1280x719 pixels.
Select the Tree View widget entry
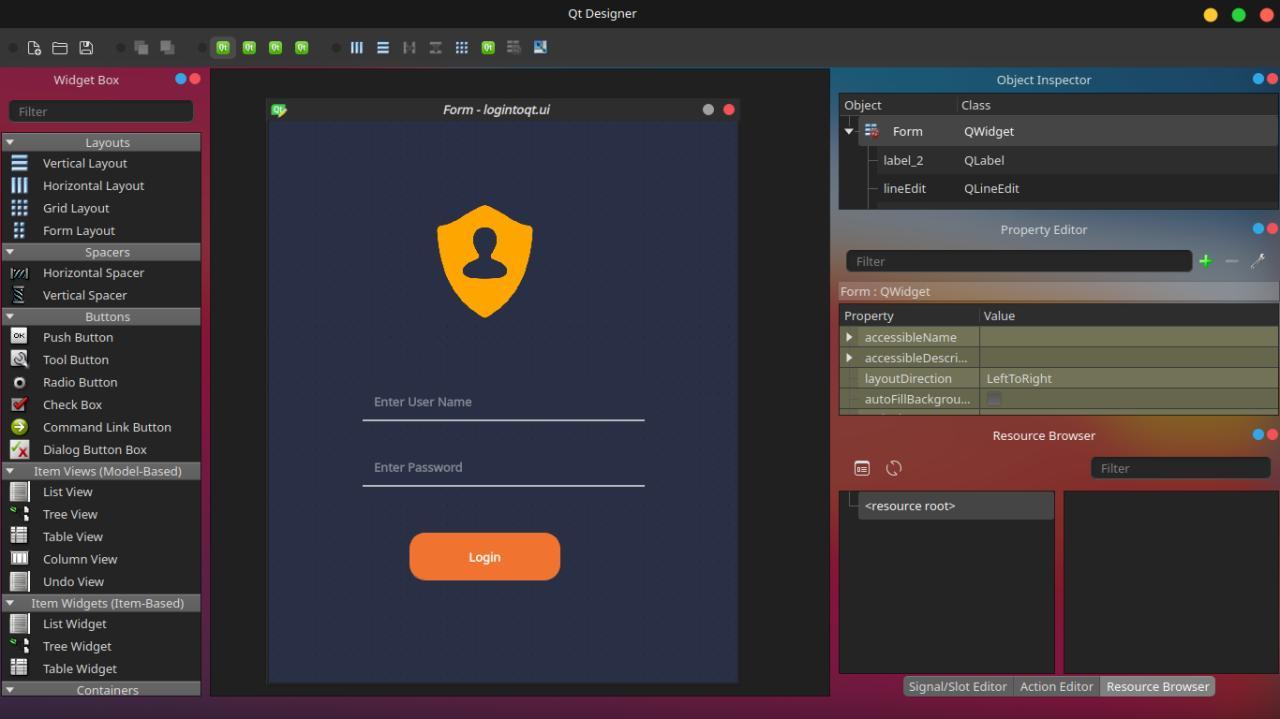[x=70, y=514]
